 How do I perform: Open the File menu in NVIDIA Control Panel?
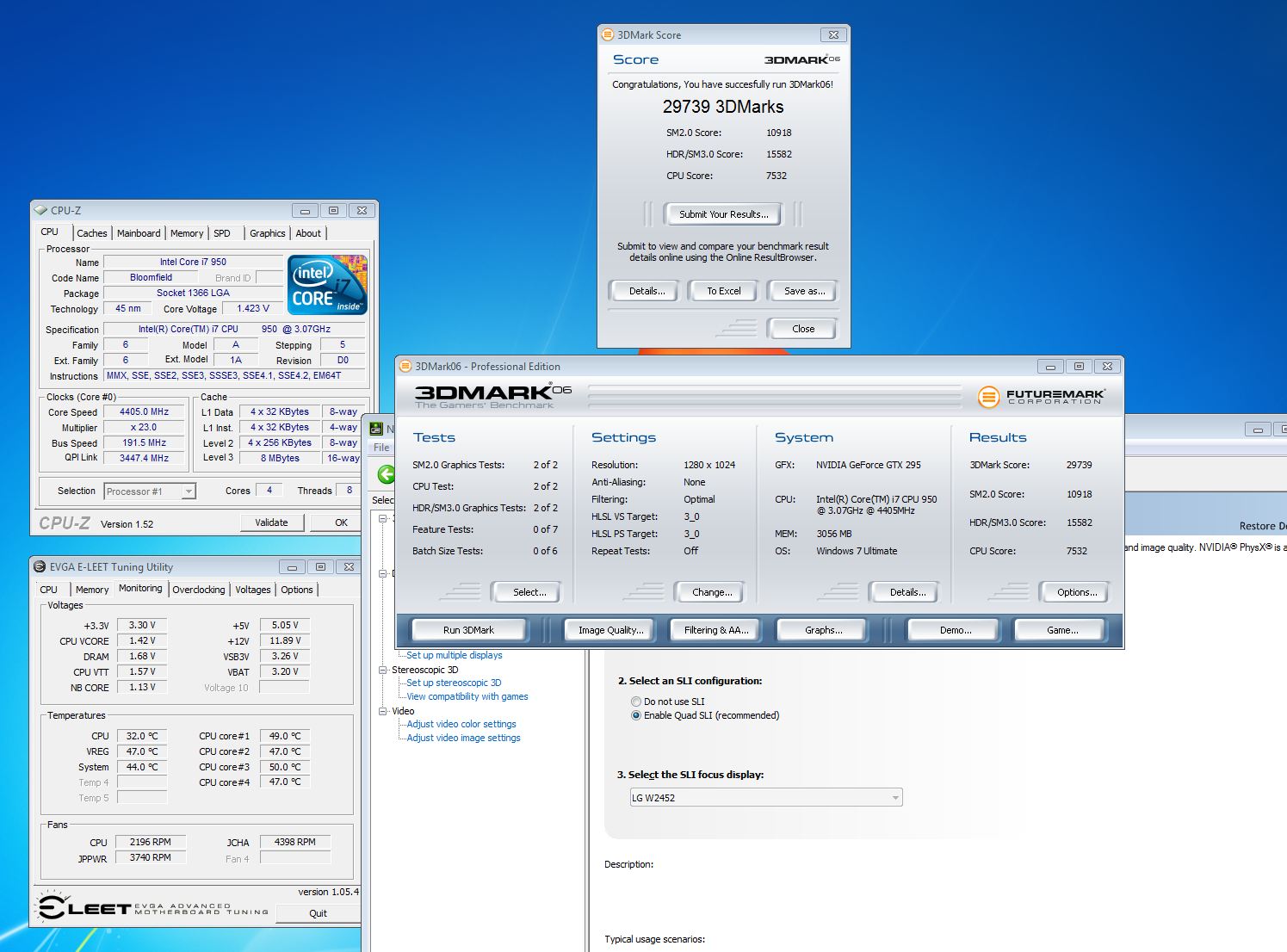[381, 448]
